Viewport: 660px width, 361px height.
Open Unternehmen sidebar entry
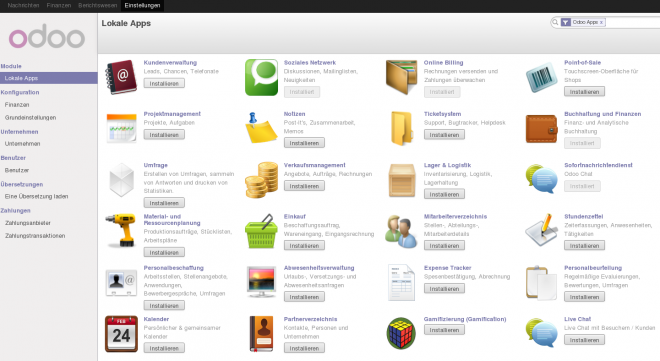pyautogui.click(x=22, y=144)
